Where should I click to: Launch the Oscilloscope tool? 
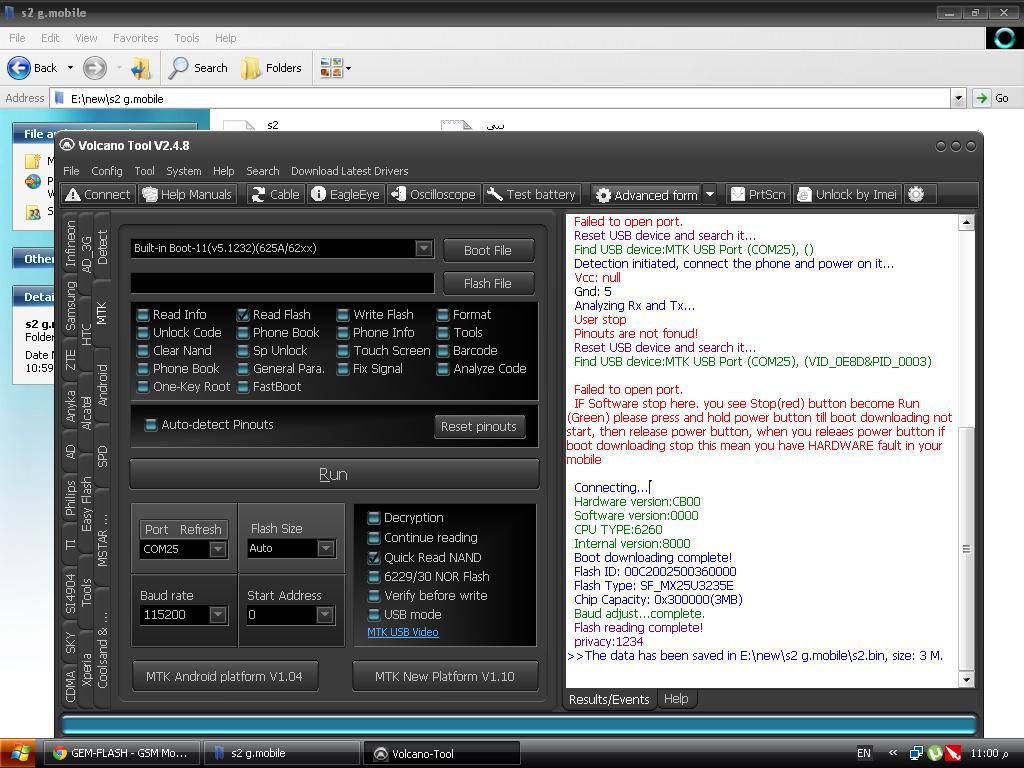pyautogui.click(x=434, y=195)
